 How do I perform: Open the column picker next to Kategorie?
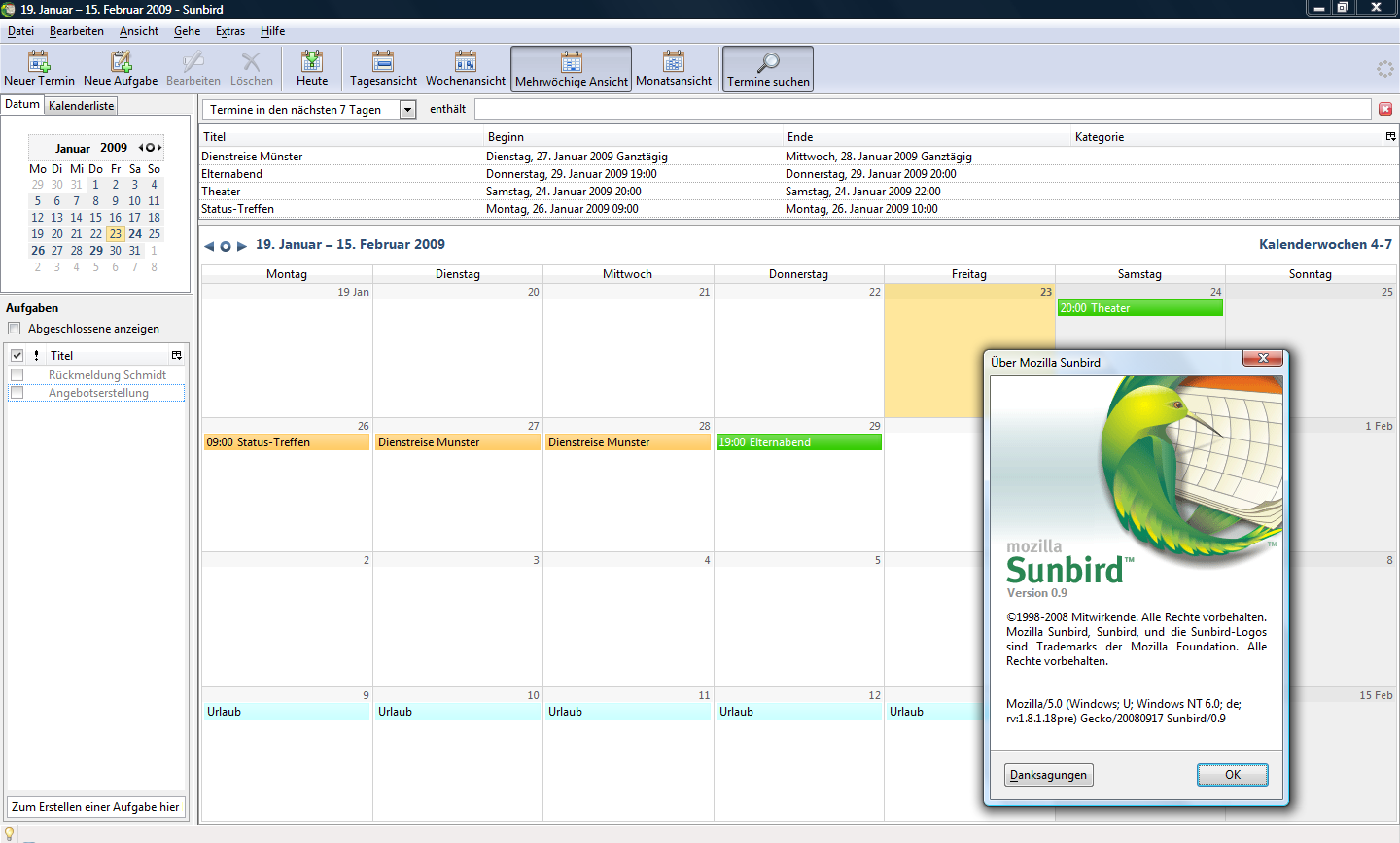click(1390, 137)
